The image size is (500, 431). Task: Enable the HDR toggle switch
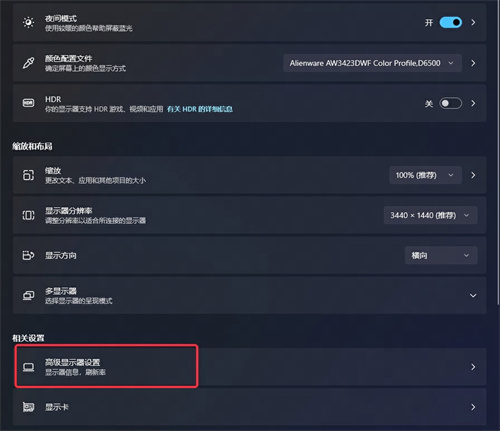point(451,103)
